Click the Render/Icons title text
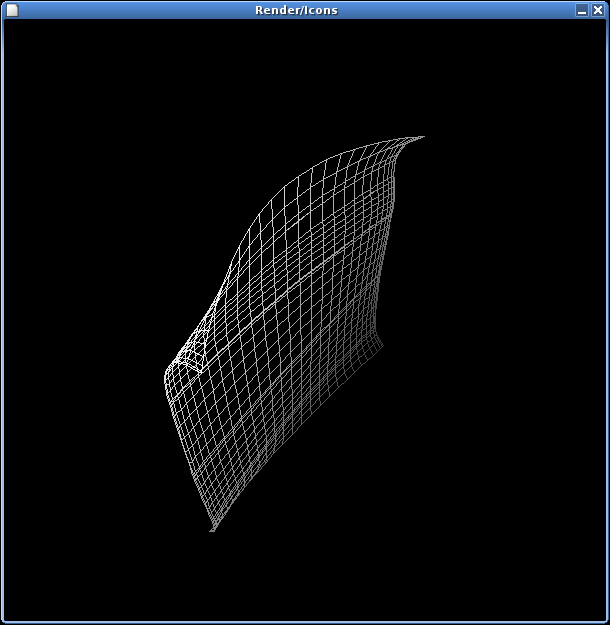Viewport: 610px width, 625px height. point(296,10)
